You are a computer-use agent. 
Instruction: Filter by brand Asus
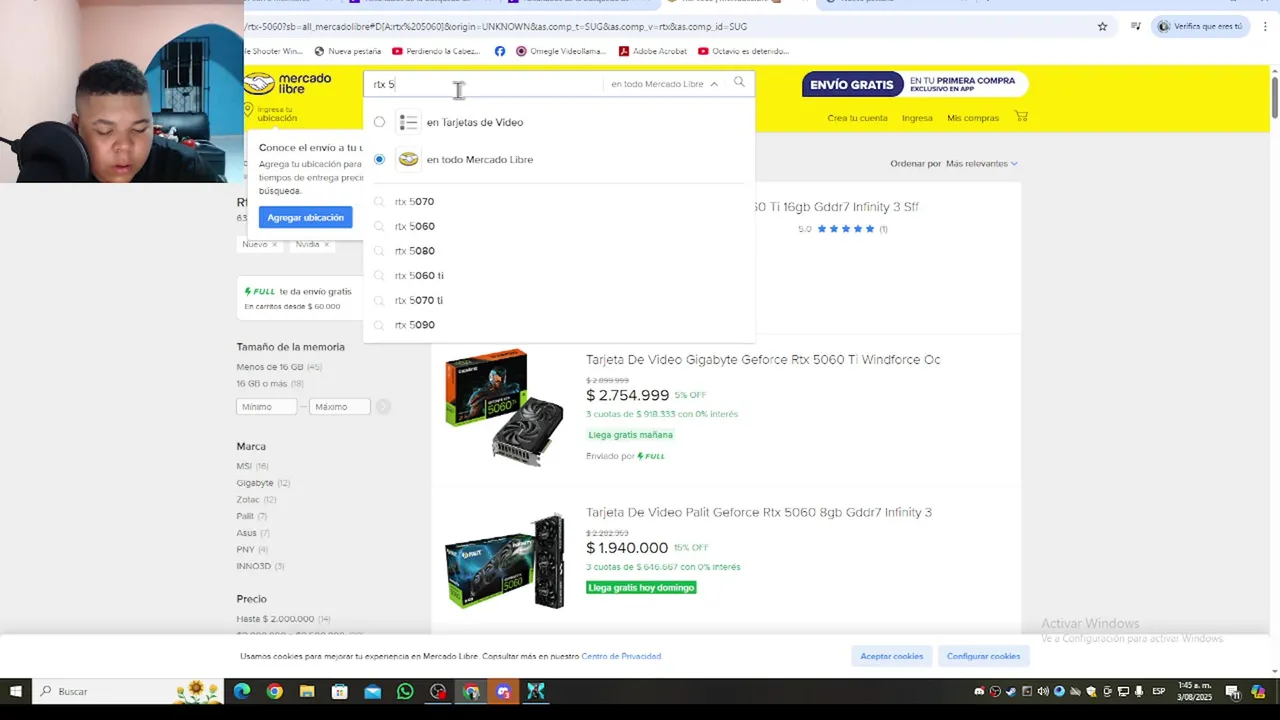(x=253, y=533)
